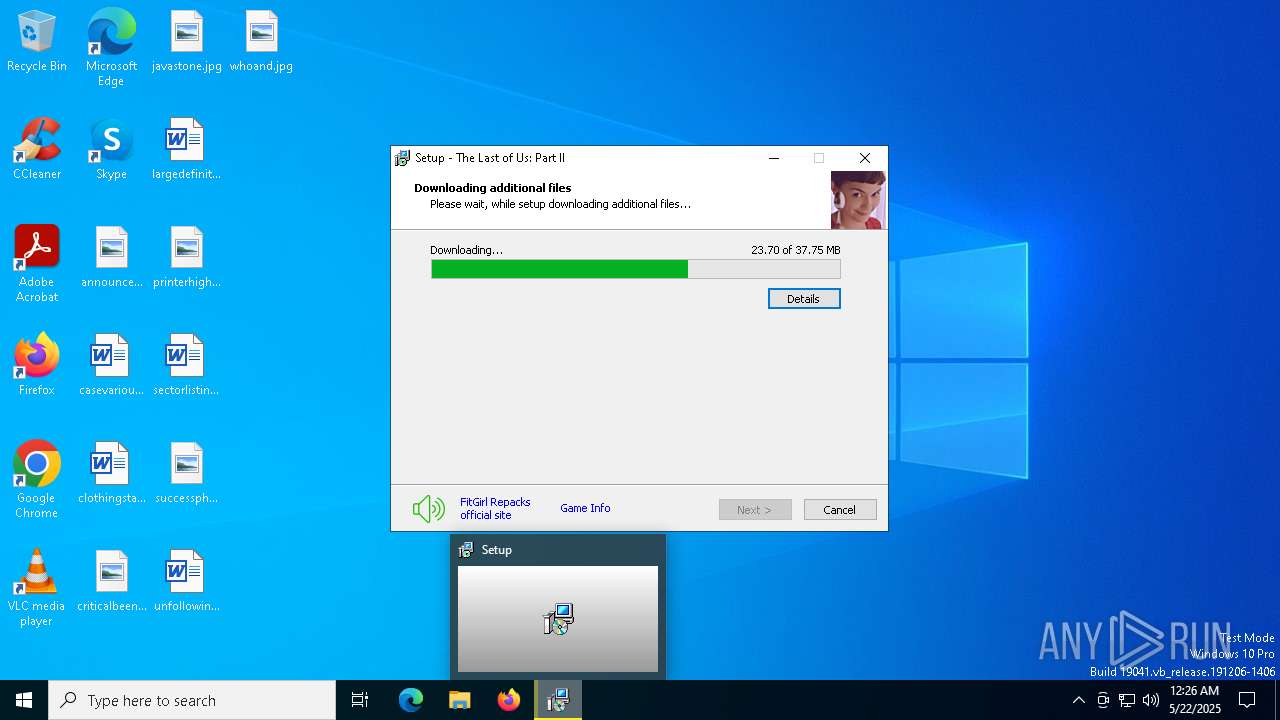The image size is (1280, 720).
Task: Click Details button in setup window
Action: pos(804,299)
